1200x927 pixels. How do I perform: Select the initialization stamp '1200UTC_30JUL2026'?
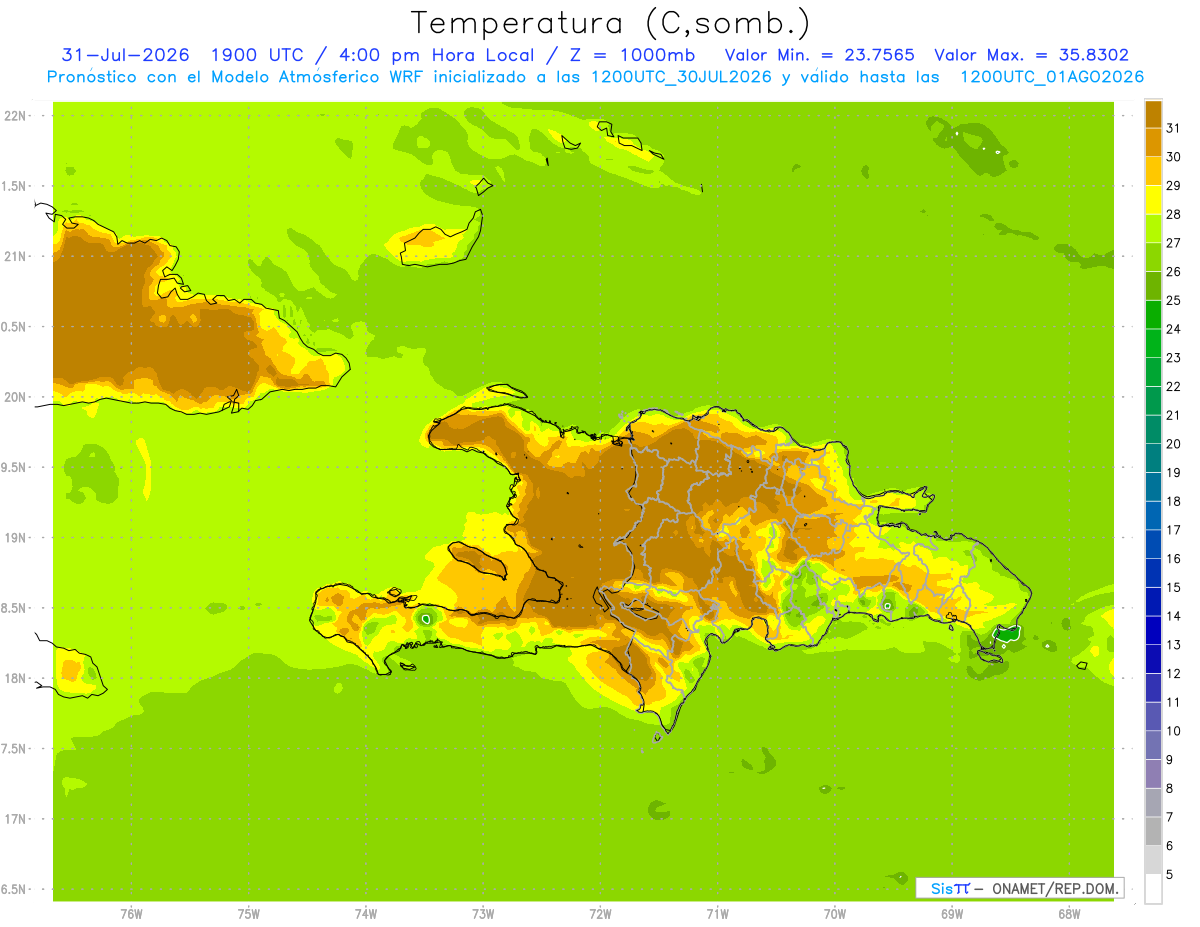tap(682, 77)
